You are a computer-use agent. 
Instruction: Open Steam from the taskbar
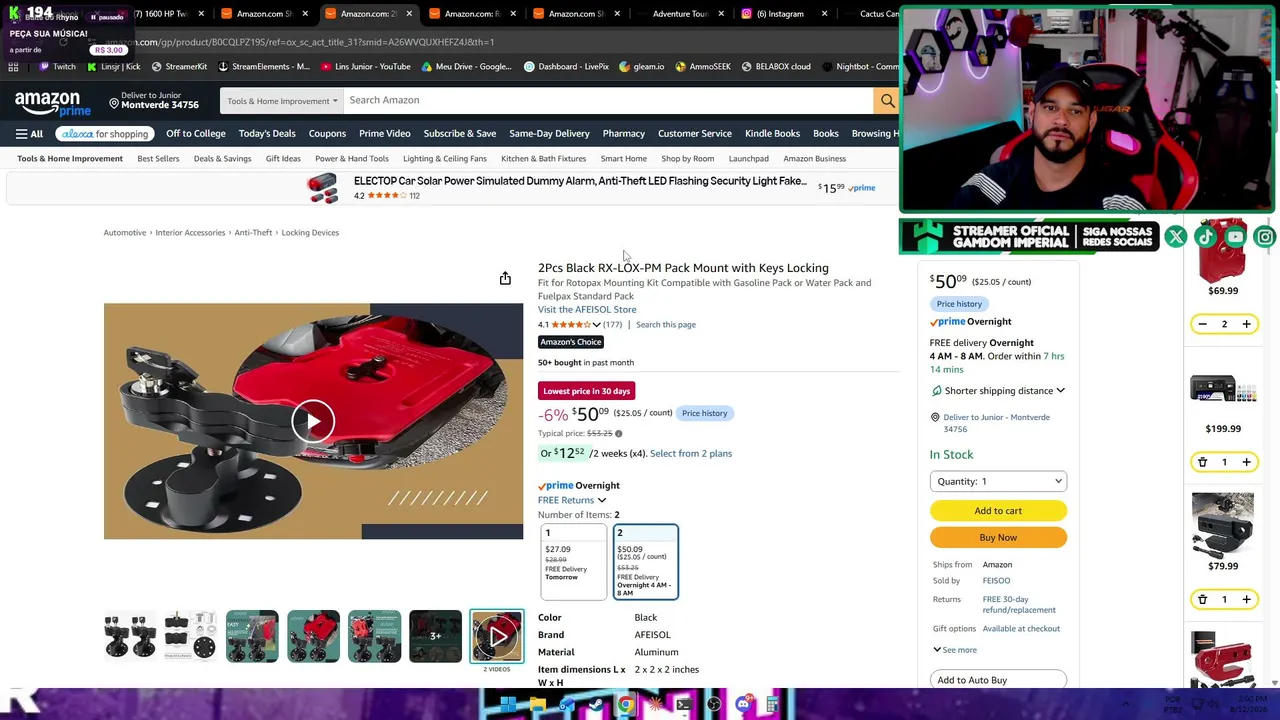point(597,705)
